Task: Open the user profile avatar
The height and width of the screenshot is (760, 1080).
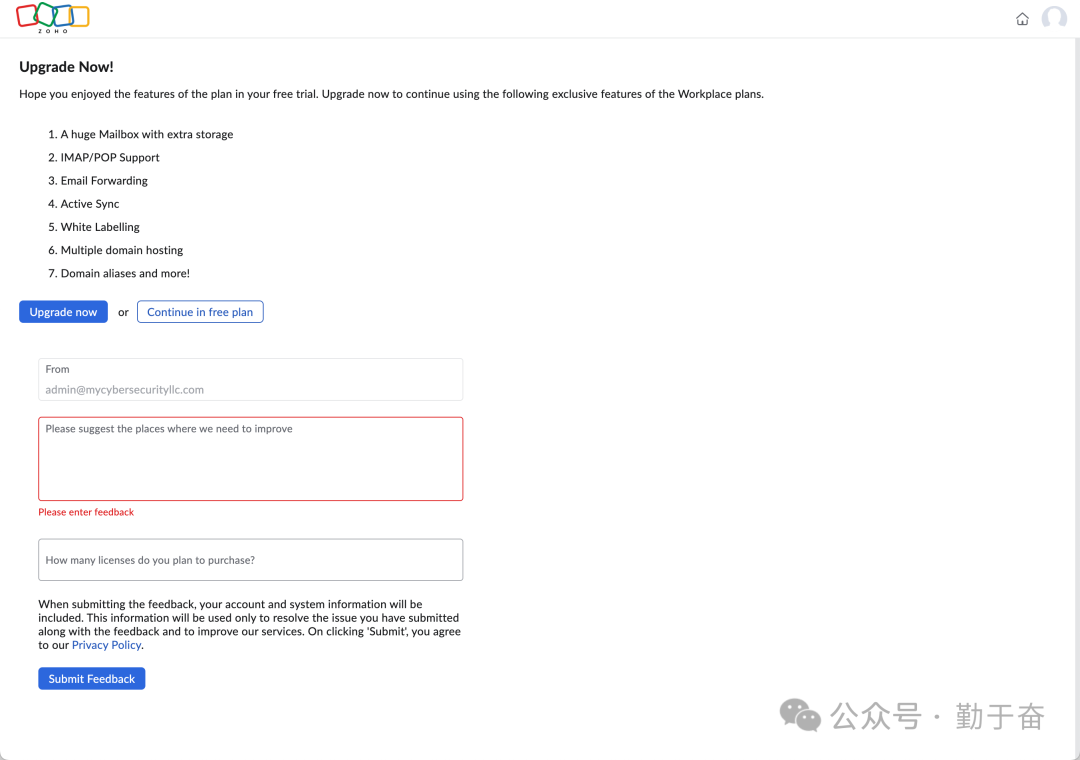Action: pos(1054,19)
